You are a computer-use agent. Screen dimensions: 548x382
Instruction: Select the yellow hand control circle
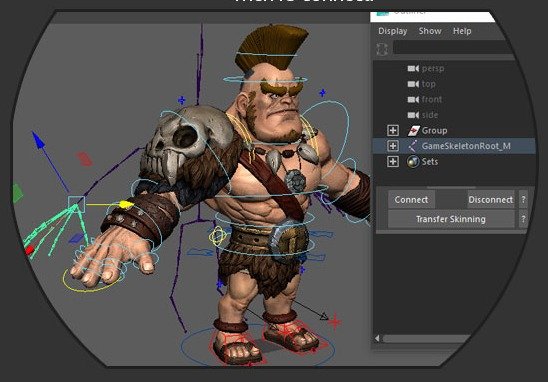click(93, 280)
